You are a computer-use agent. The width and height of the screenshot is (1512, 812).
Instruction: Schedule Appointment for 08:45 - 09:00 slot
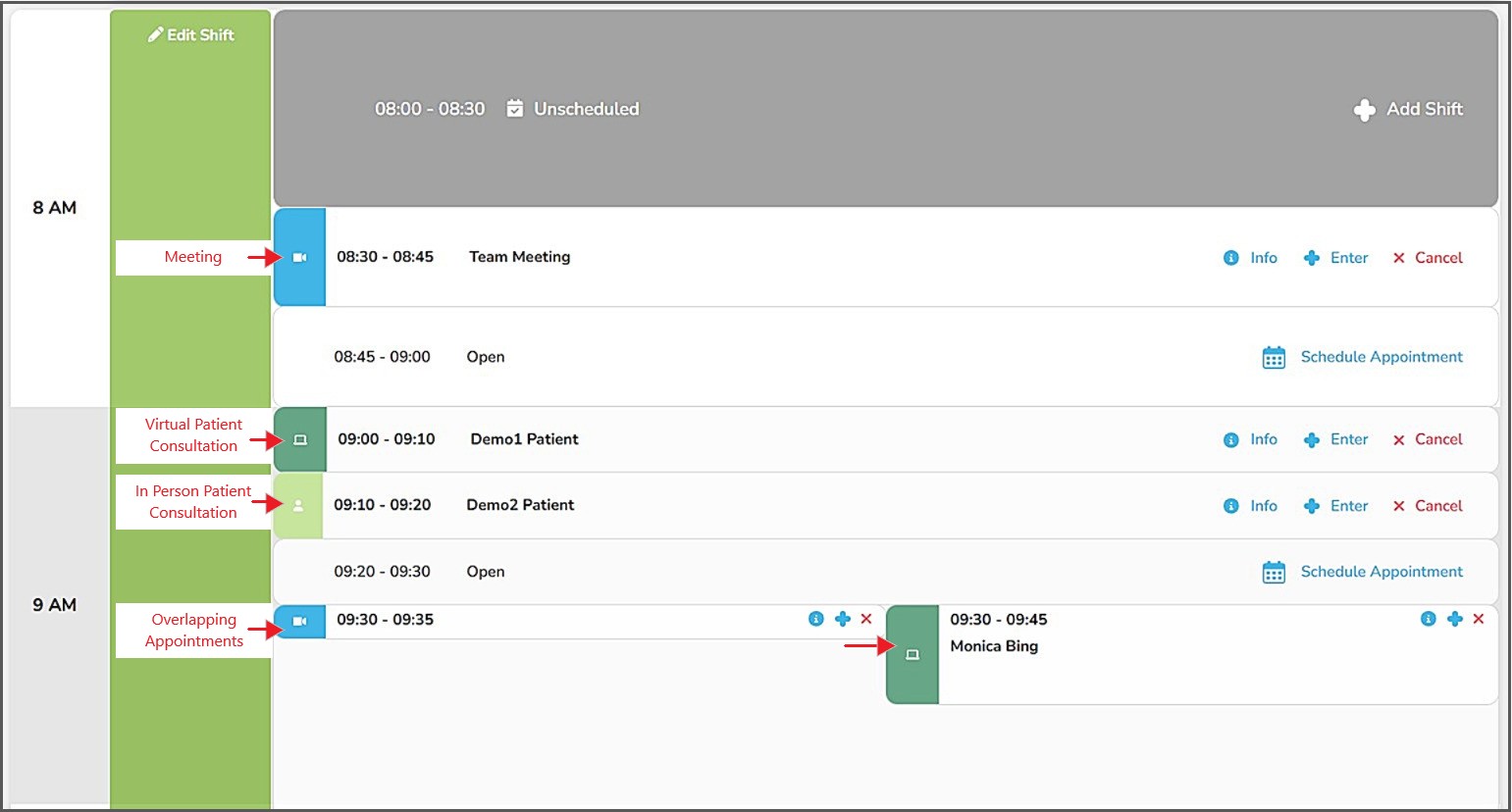coord(1363,357)
